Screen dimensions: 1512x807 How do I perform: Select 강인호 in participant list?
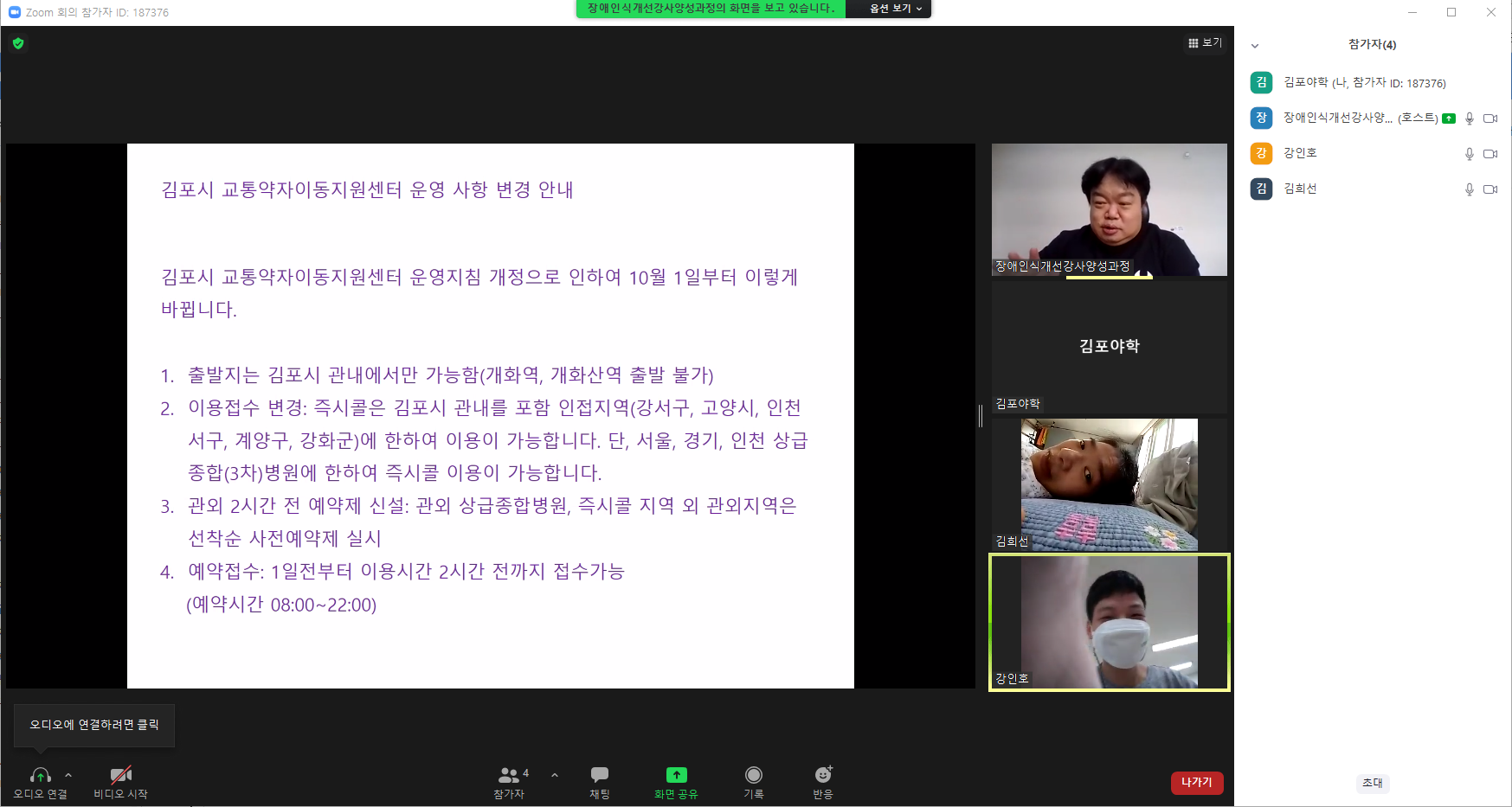[x=1373, y=153]
